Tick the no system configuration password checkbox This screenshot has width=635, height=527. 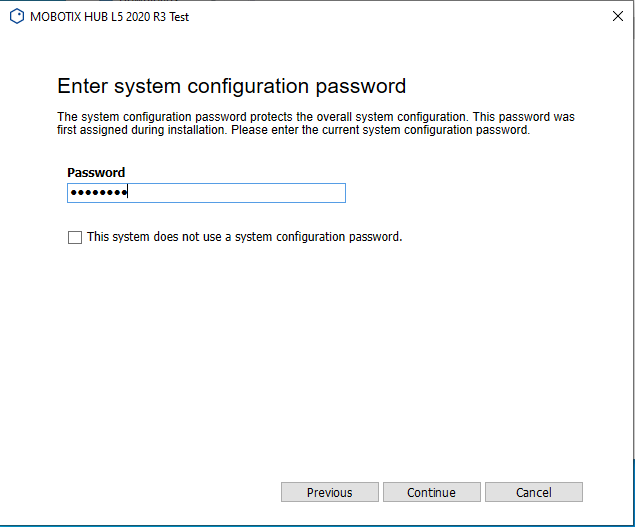click(x=74, y=238)
